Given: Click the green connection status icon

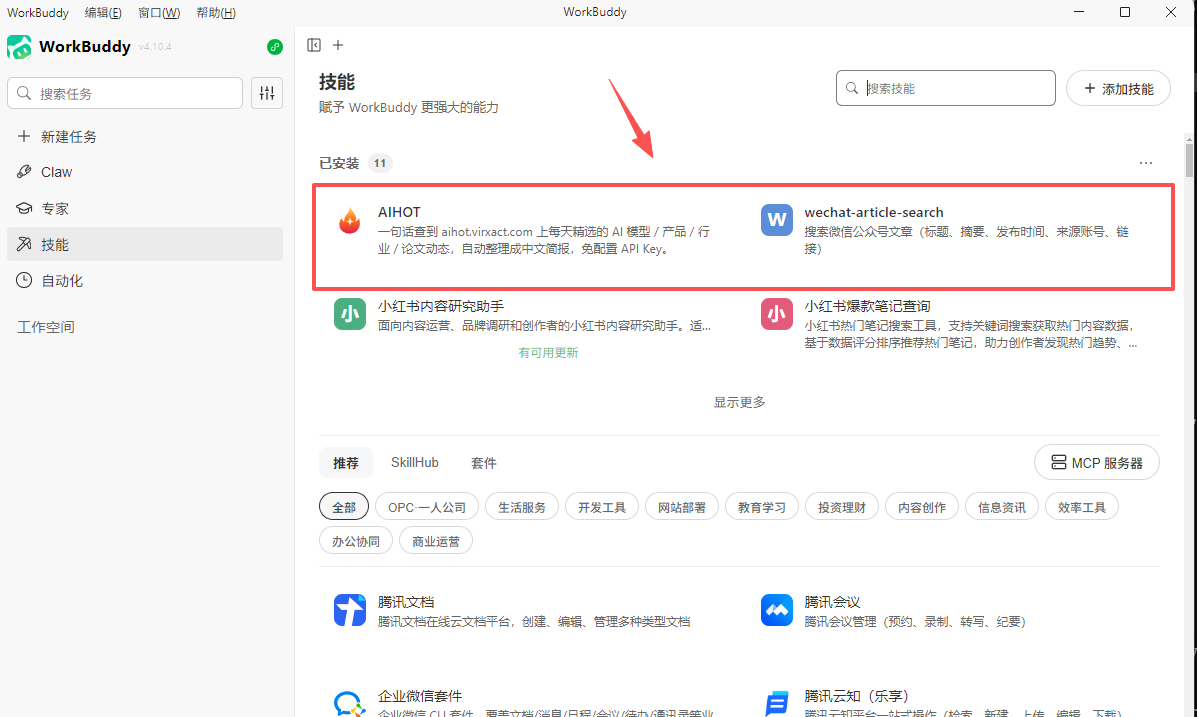Looking at the screenshot, I should click(275, 47).
